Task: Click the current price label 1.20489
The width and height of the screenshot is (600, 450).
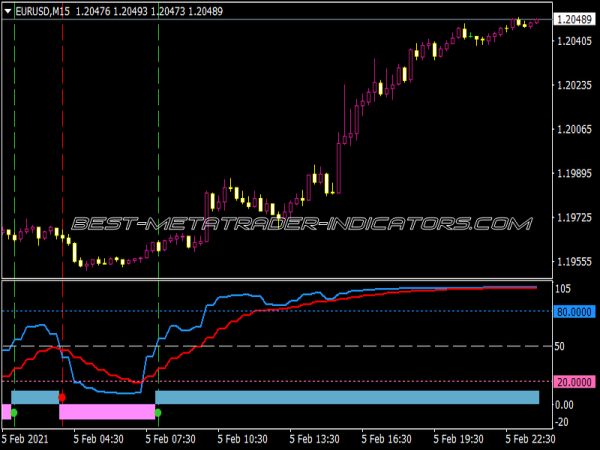Action: point(572,19)
